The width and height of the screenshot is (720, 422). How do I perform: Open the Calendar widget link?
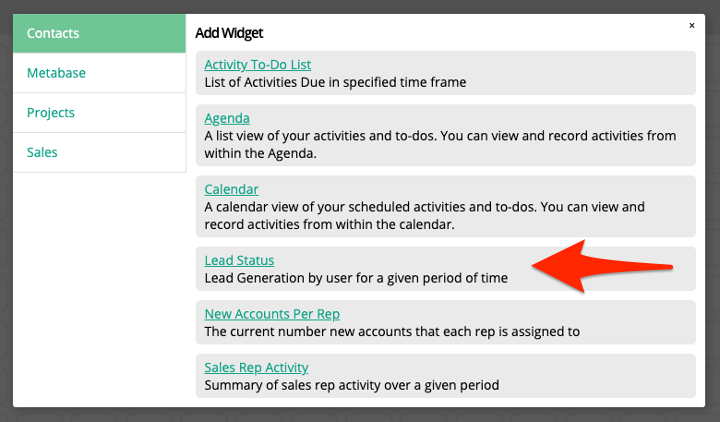(x=231, y=189)
